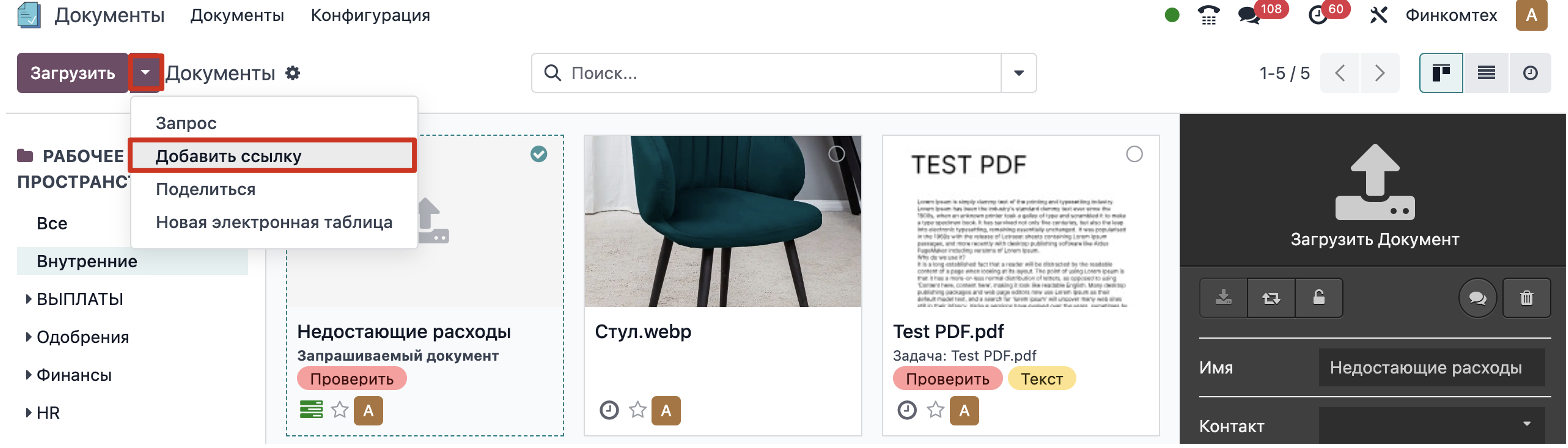Viewport: 1568px width, 448px height.
Task: Deselect the Недостающие расходы document checkmark
Action: coord(539,154)
